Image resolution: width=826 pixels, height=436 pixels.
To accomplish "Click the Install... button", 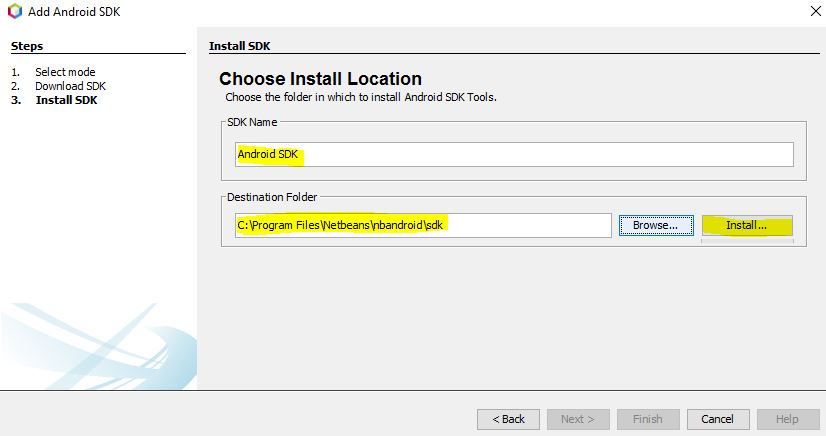I will coord(747,225).
